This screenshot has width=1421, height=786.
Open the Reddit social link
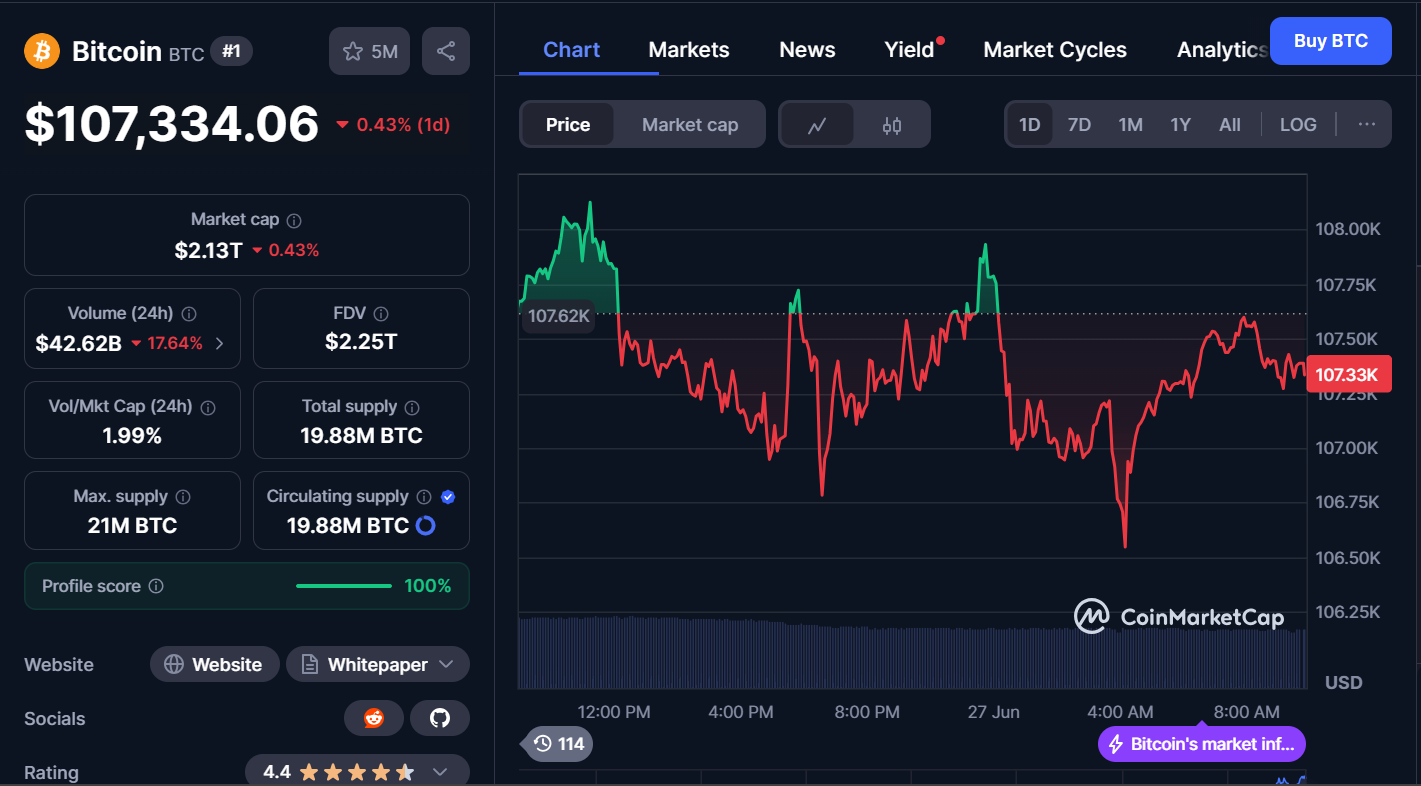click(x=374, y=718)
